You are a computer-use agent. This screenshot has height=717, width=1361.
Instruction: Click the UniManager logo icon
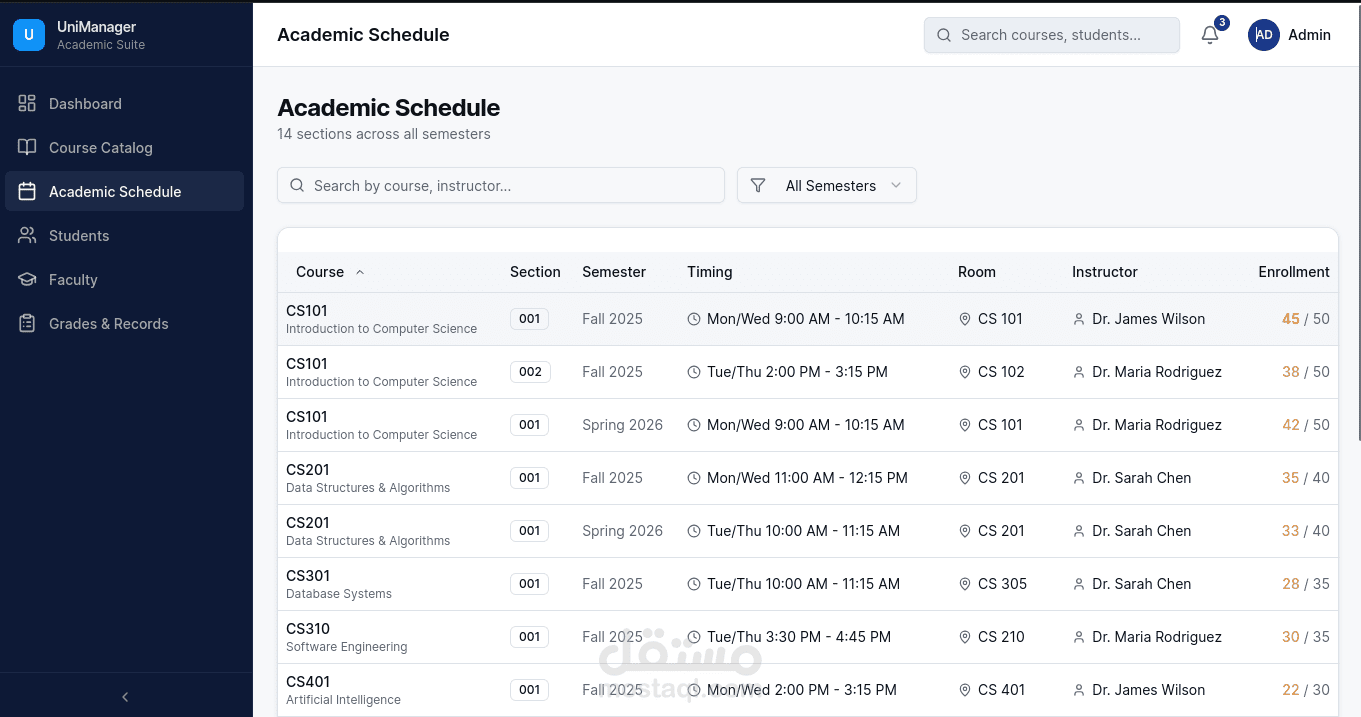(29, 35)
